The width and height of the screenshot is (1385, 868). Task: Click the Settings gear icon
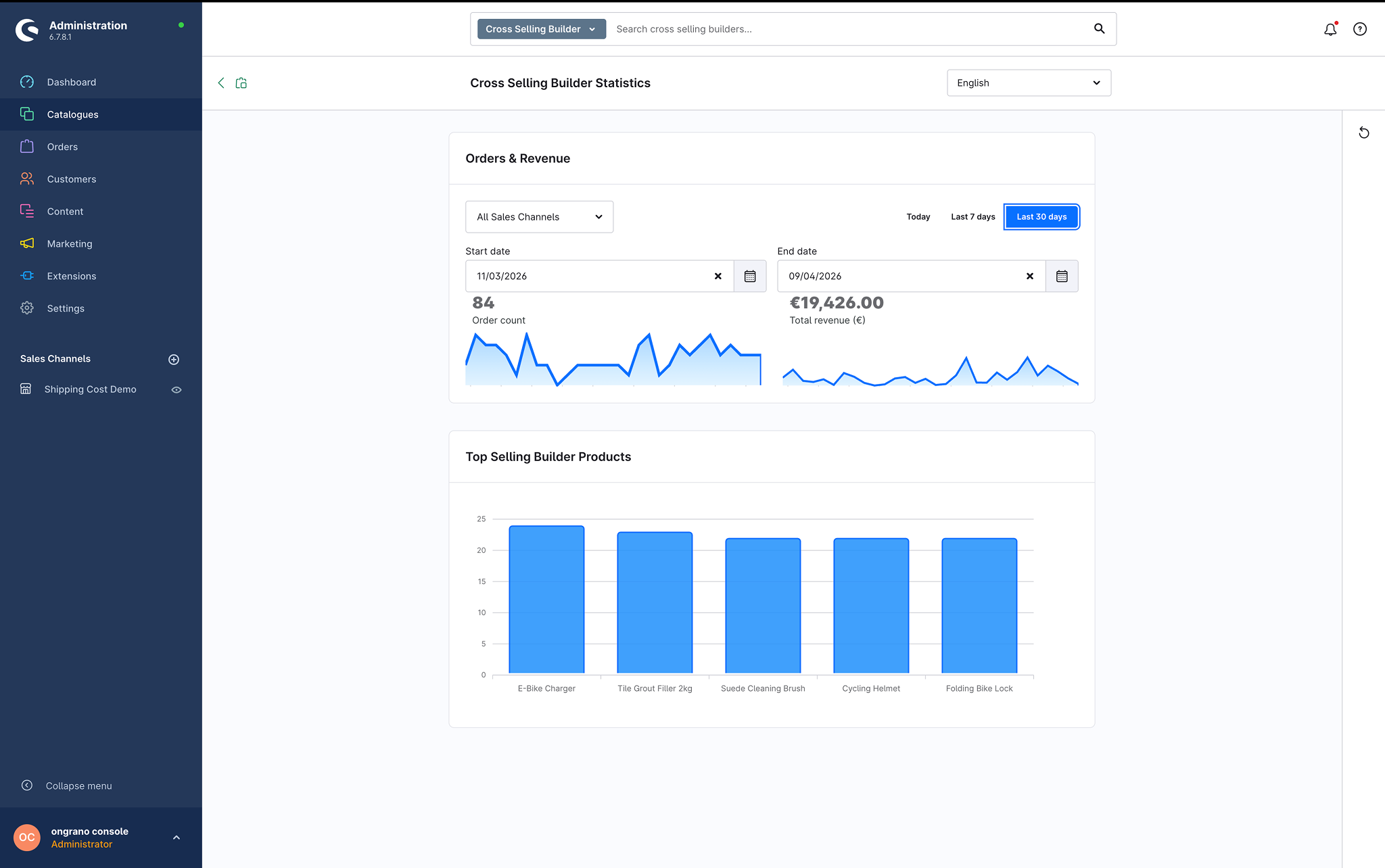pos(27,308)
